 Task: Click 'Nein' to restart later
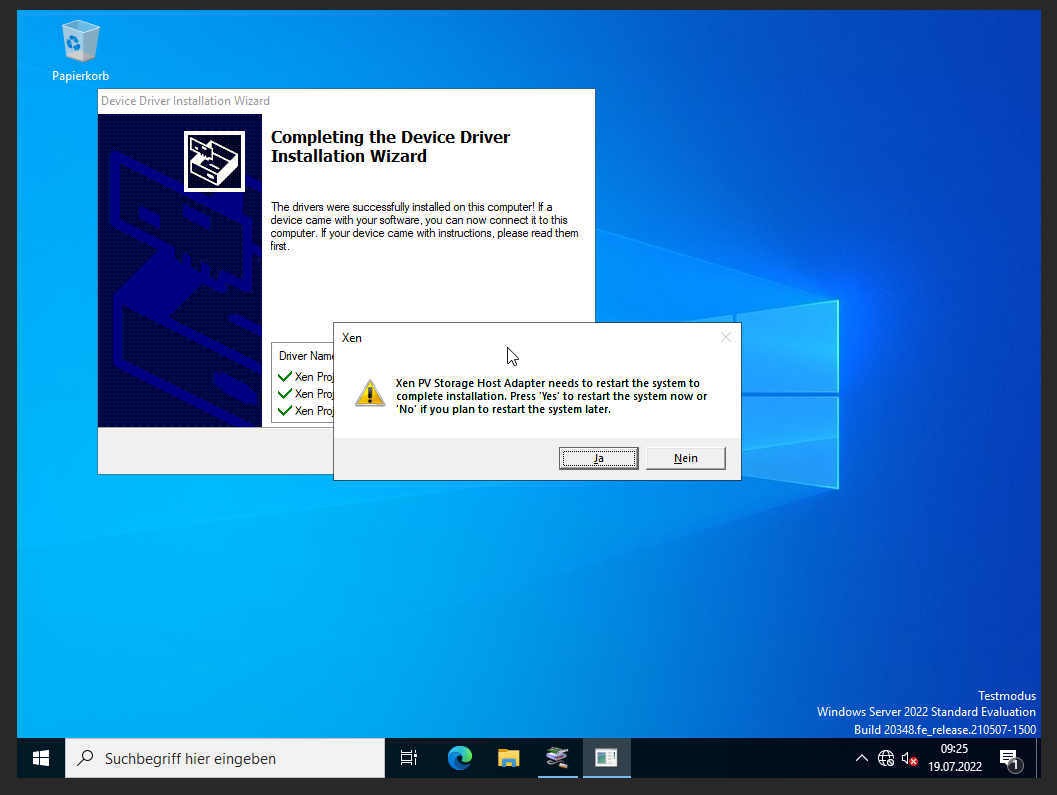tap(685, 458)
